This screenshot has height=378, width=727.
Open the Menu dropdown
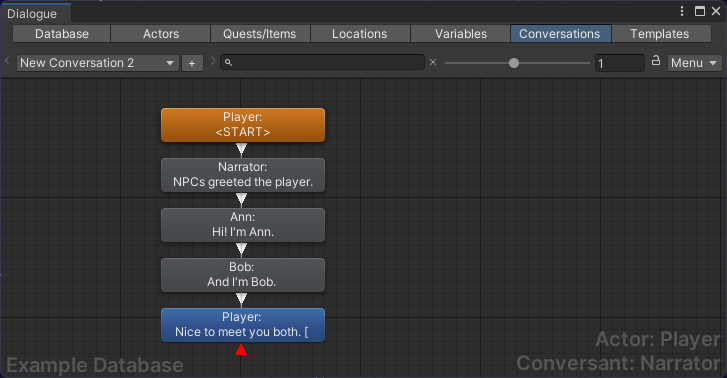click(x=694, y=63)
